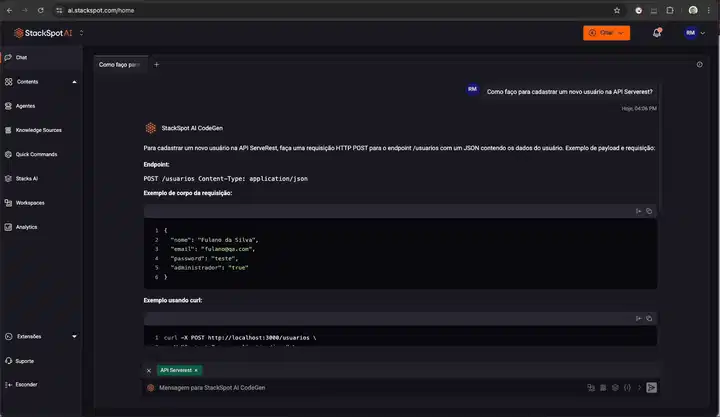Open the RM user profile menu
This screenshot has width=720, height=417.
click(x=694, y=33)
